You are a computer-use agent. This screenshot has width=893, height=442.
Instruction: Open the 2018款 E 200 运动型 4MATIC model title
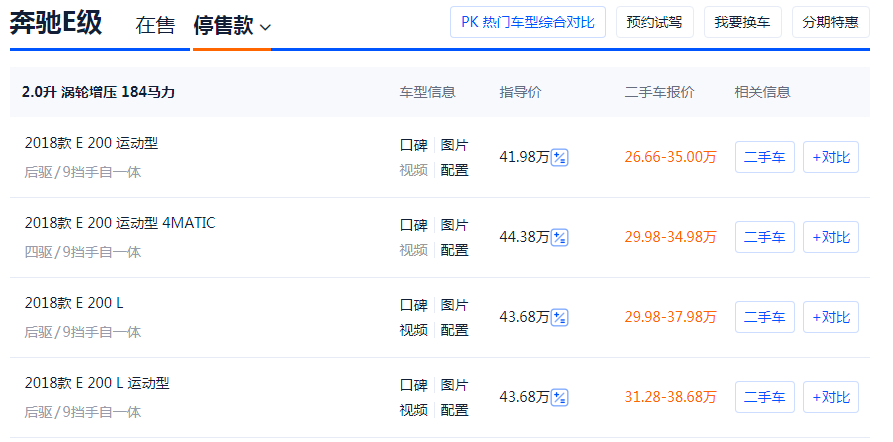[x=120, y=223]
